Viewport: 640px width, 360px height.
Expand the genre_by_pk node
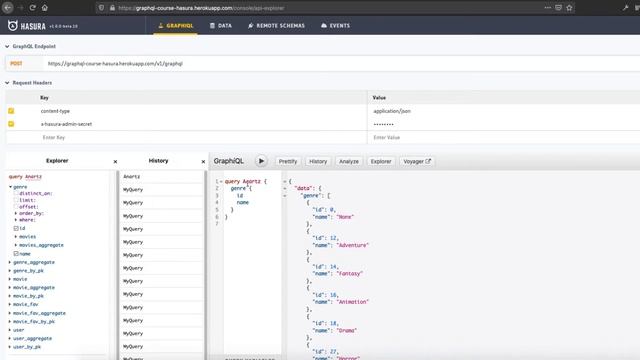10,271
